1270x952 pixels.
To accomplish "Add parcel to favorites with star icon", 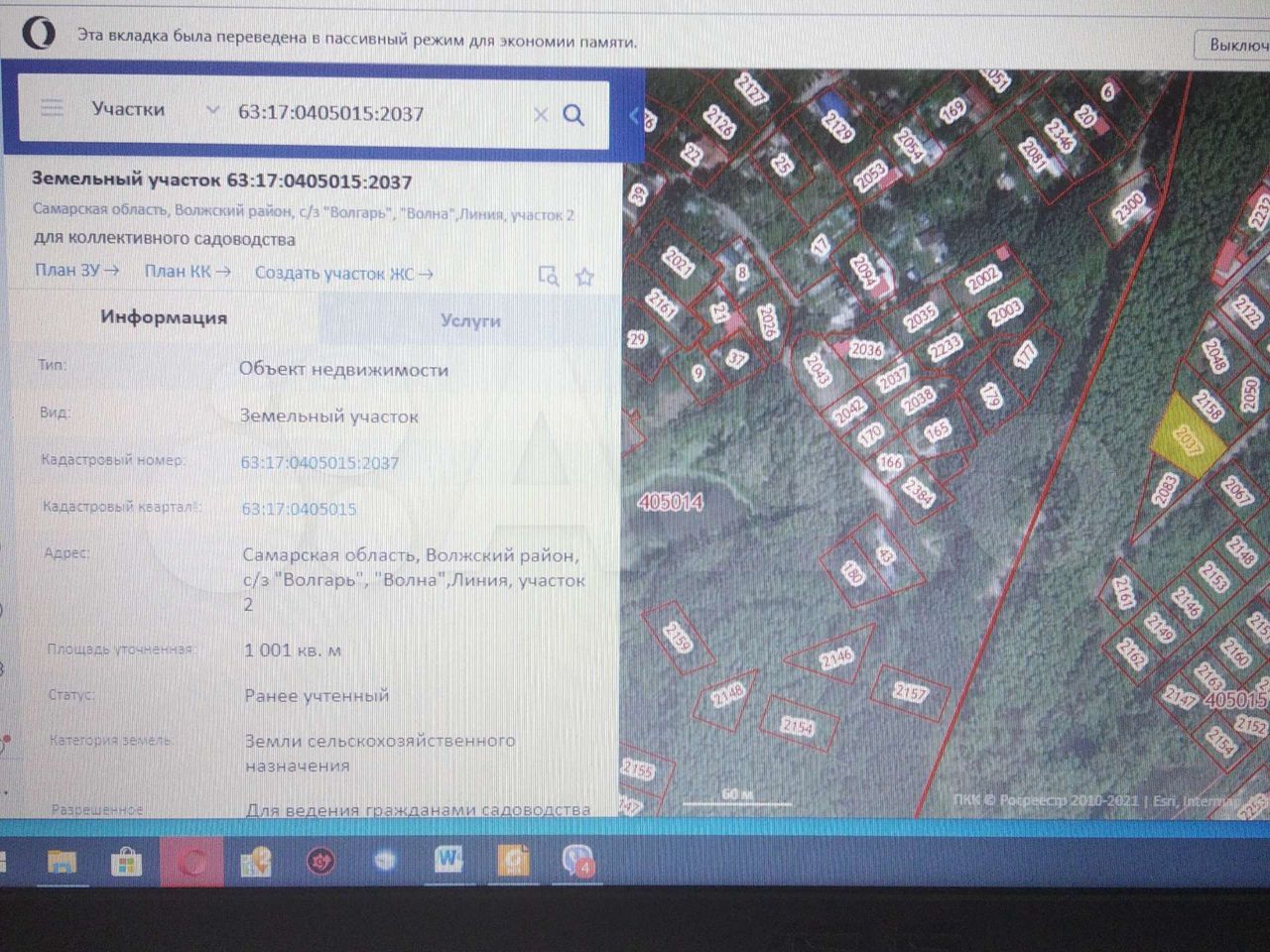I will click(x=584, y=277).
